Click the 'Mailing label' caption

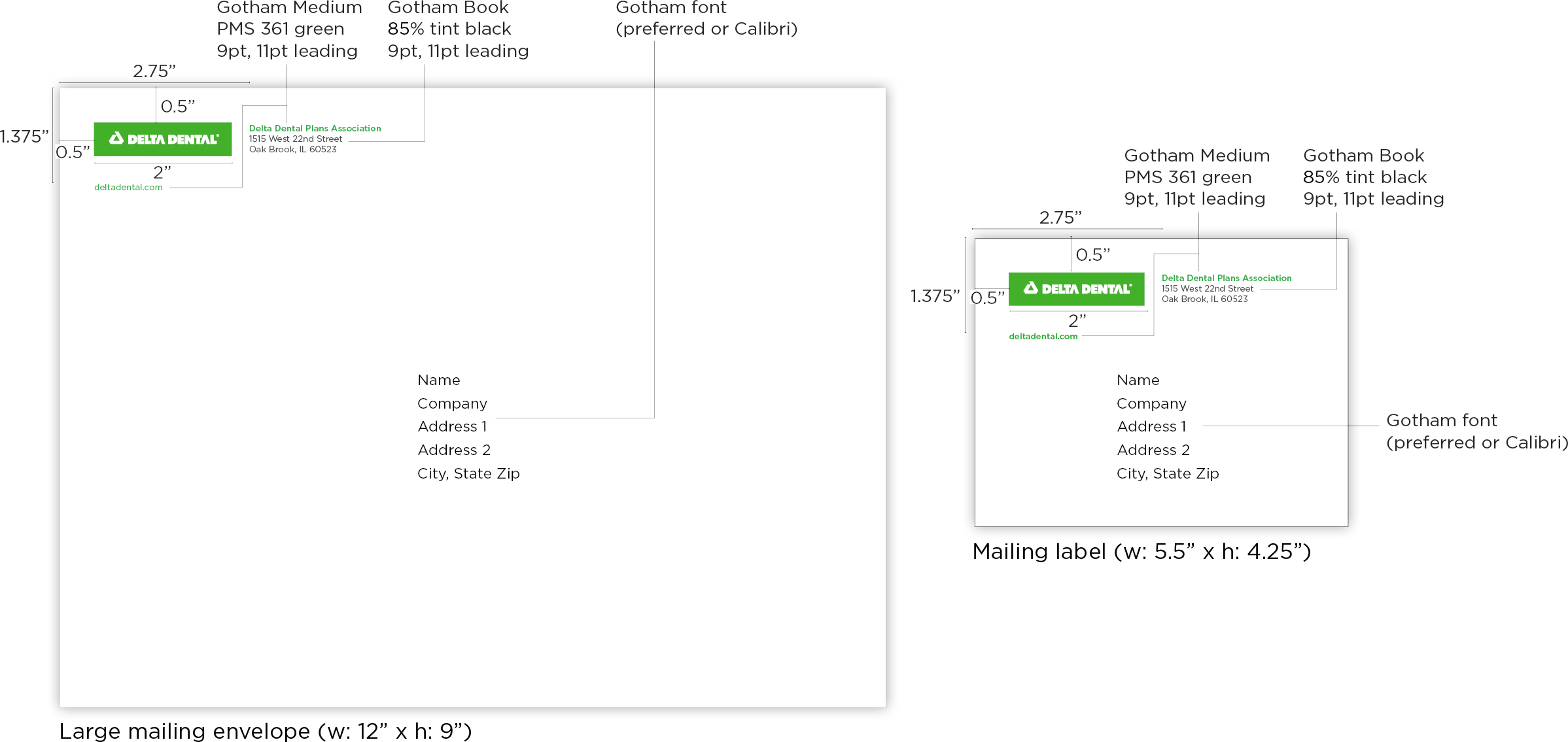tap(1141, 552)
